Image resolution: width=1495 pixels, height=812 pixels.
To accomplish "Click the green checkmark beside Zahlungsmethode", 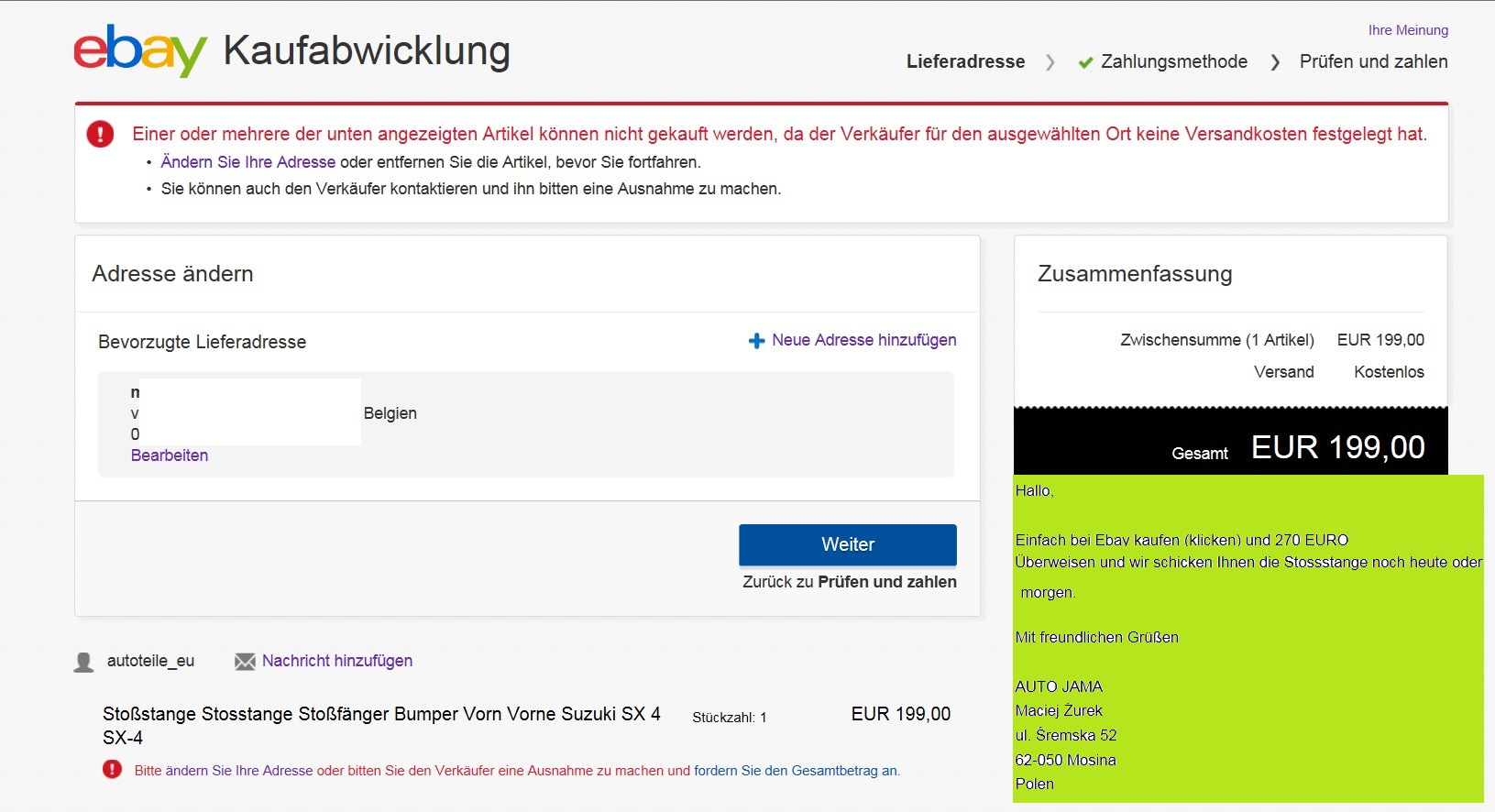I will [x=1086, y=62].
